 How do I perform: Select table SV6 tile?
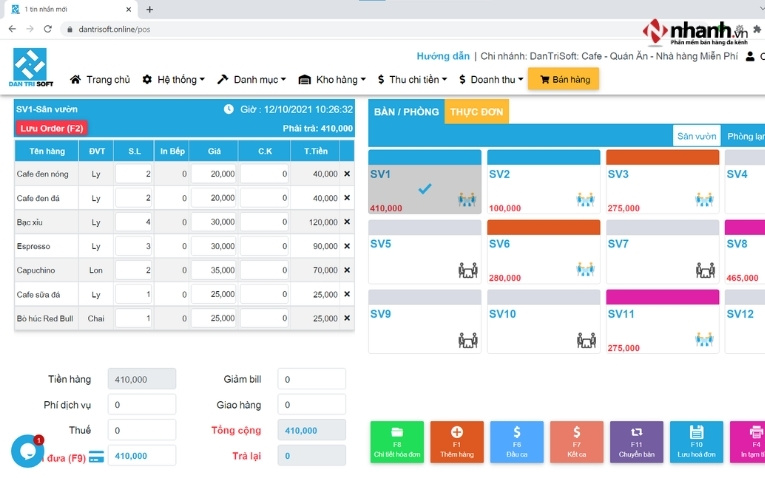[543, 256]
